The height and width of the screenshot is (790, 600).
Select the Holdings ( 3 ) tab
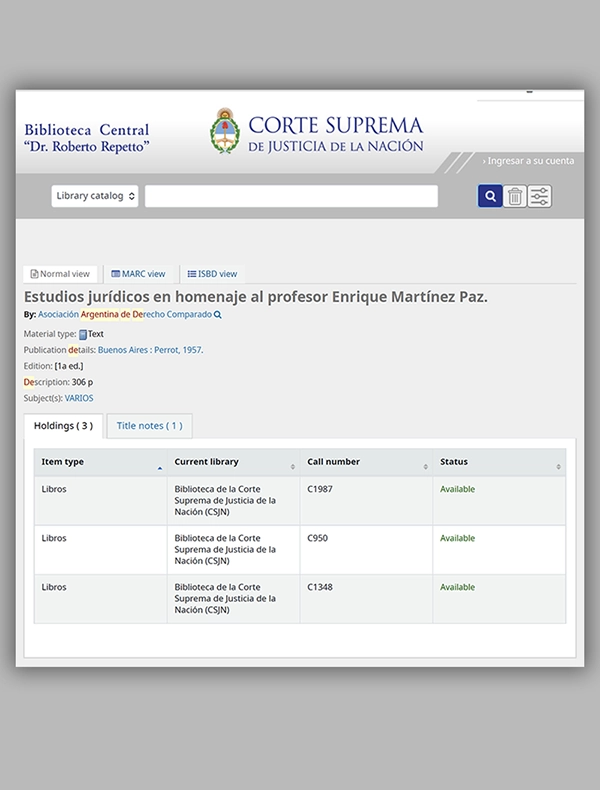point(63,426)
